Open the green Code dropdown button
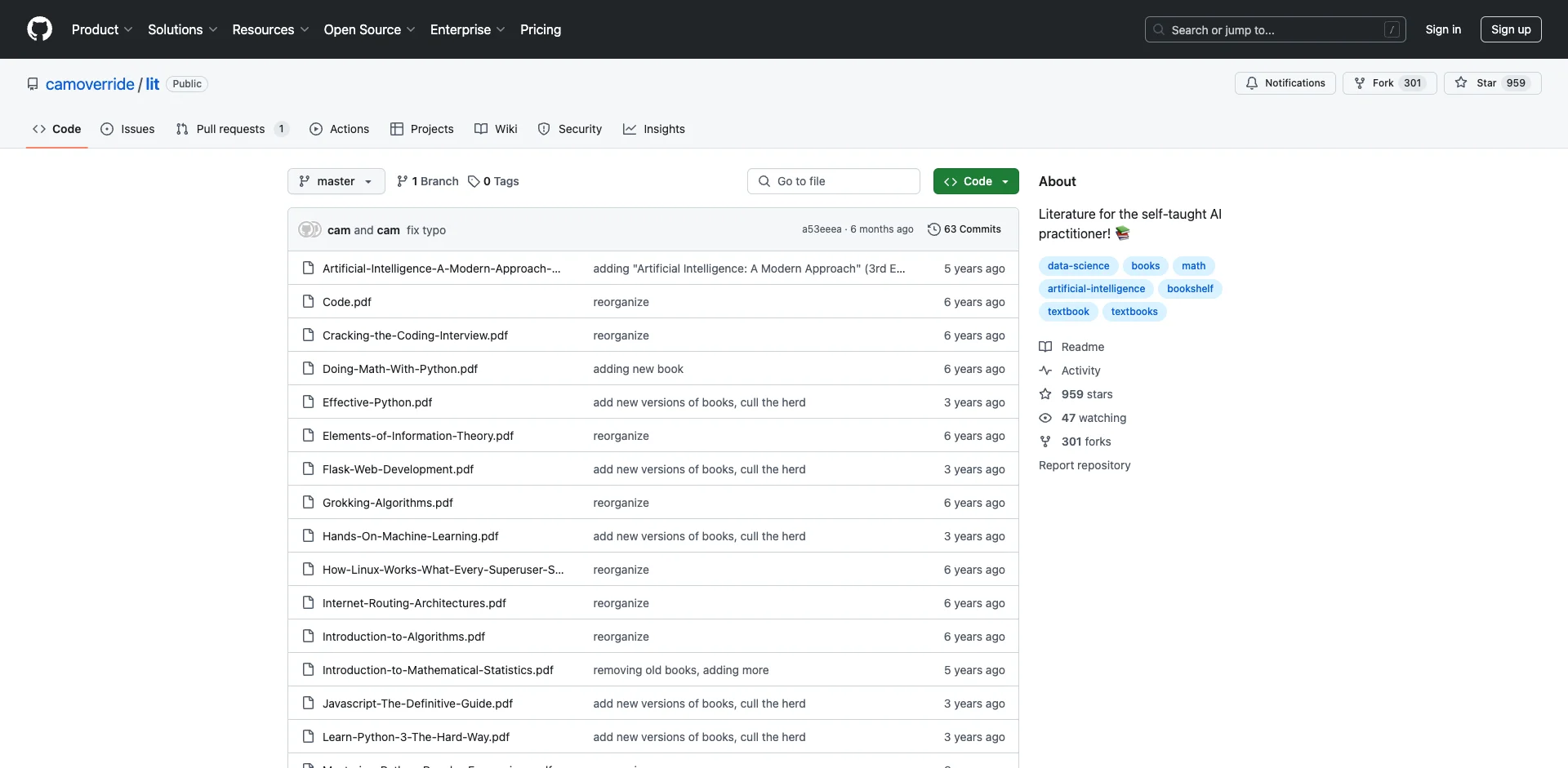This screenshot has width=1568, height=768. click(976, 181)
